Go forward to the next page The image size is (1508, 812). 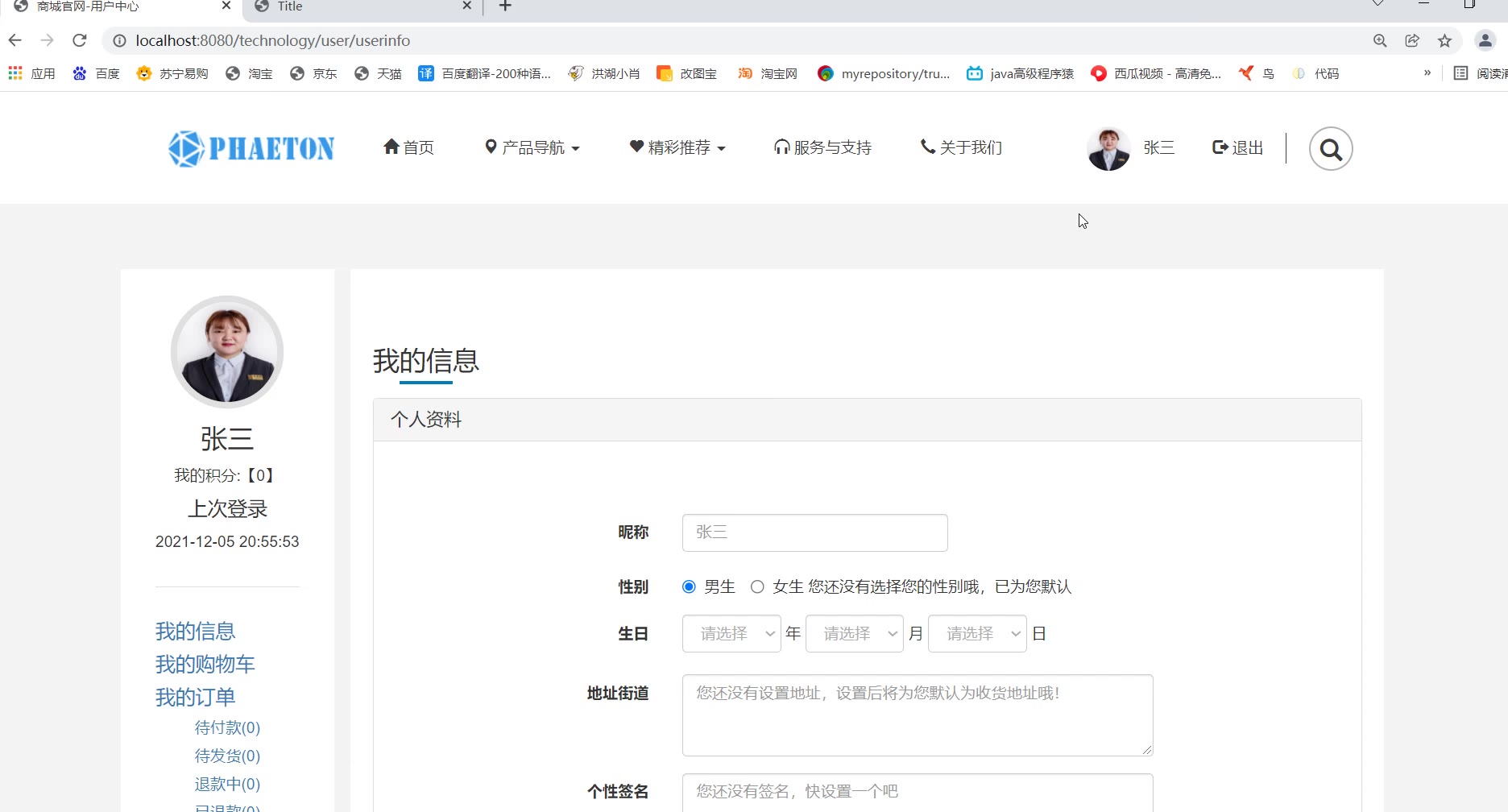point(48,40)
